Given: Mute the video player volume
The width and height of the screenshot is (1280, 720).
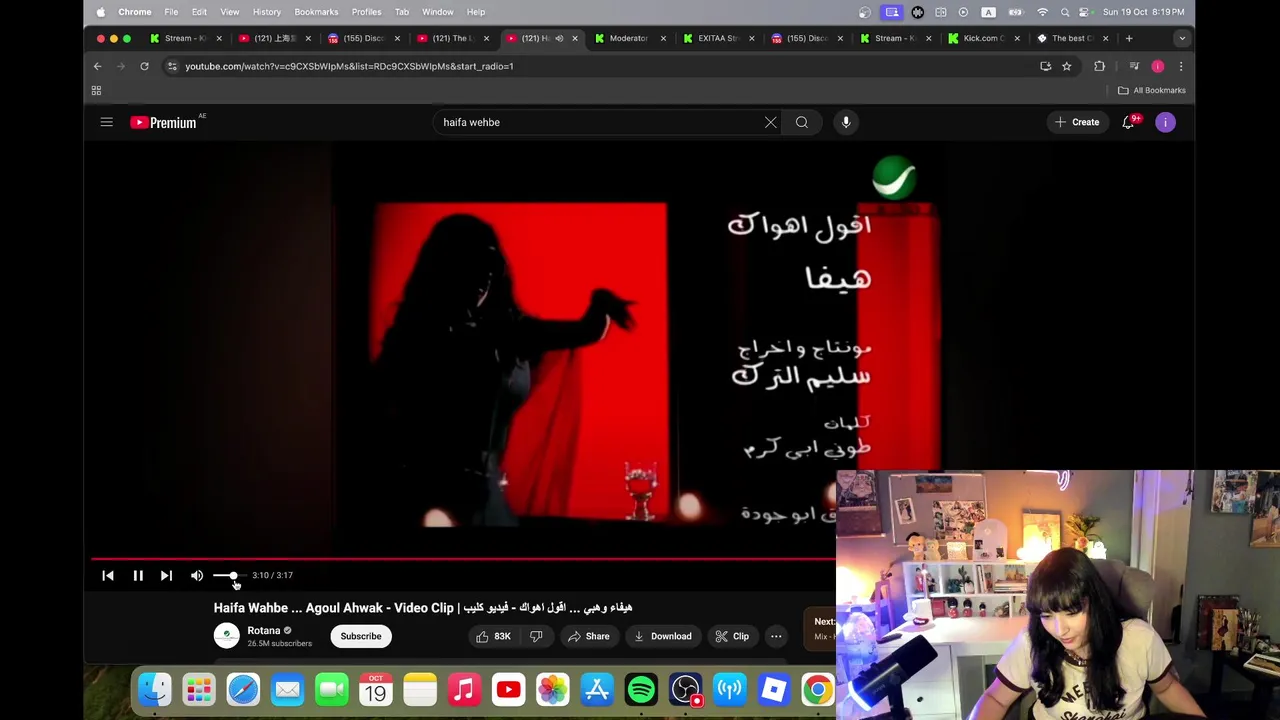Looking at the screenshot, I should 197,575.
